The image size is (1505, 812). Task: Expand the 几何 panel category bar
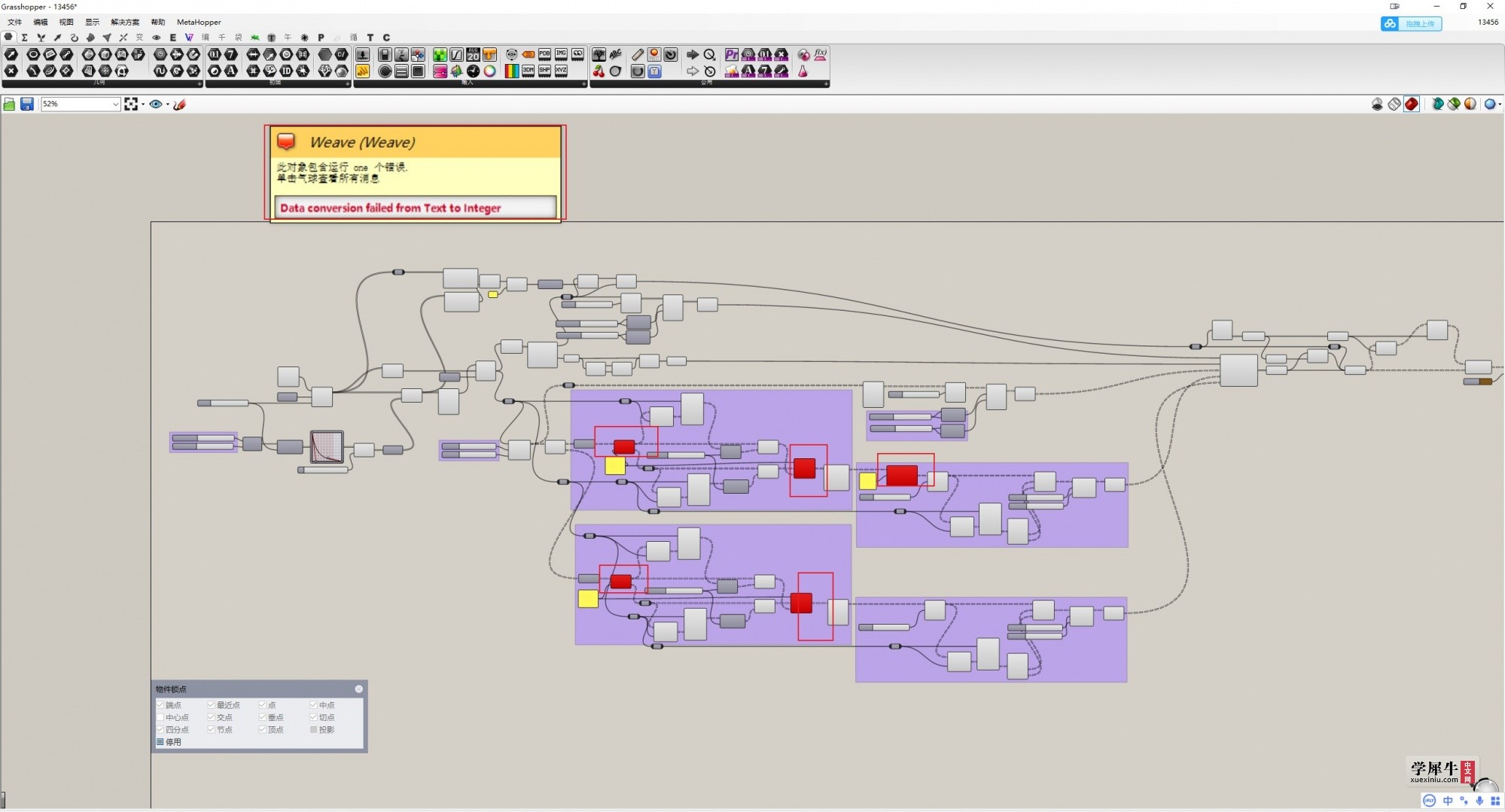point(102,84)
